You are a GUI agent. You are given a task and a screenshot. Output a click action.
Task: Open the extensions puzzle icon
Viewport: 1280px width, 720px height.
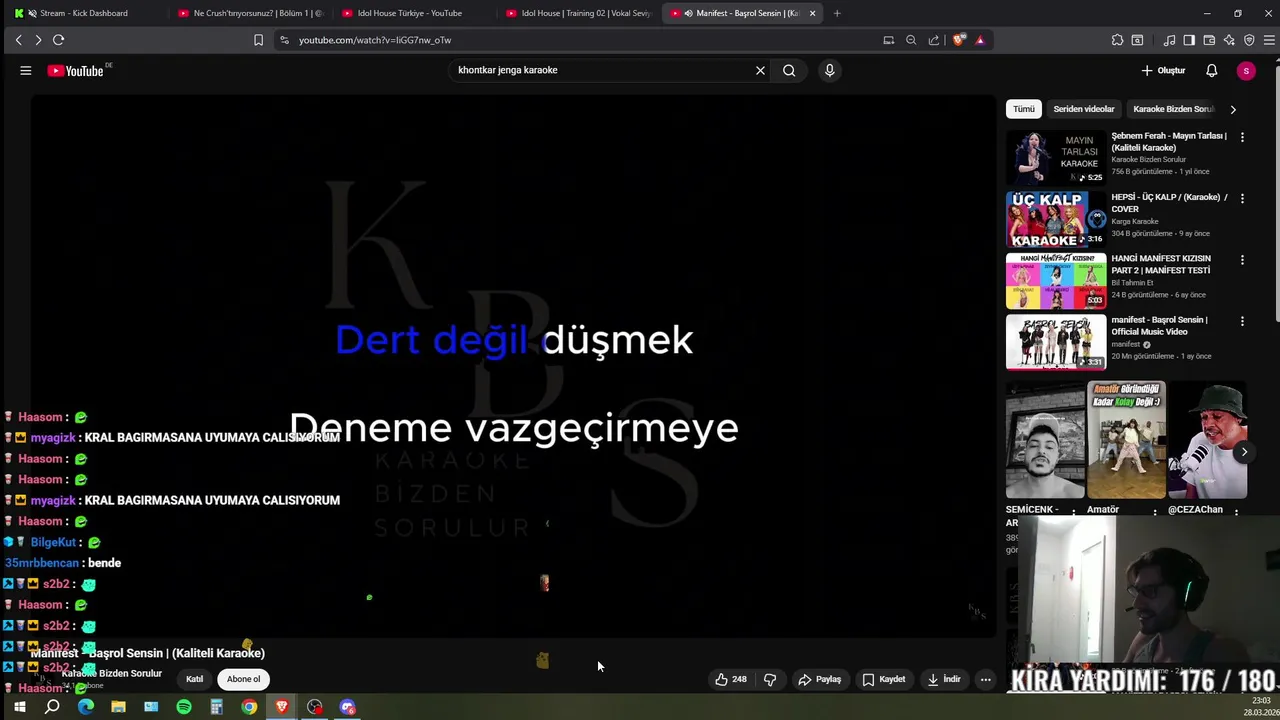(x=1117, y=40)
